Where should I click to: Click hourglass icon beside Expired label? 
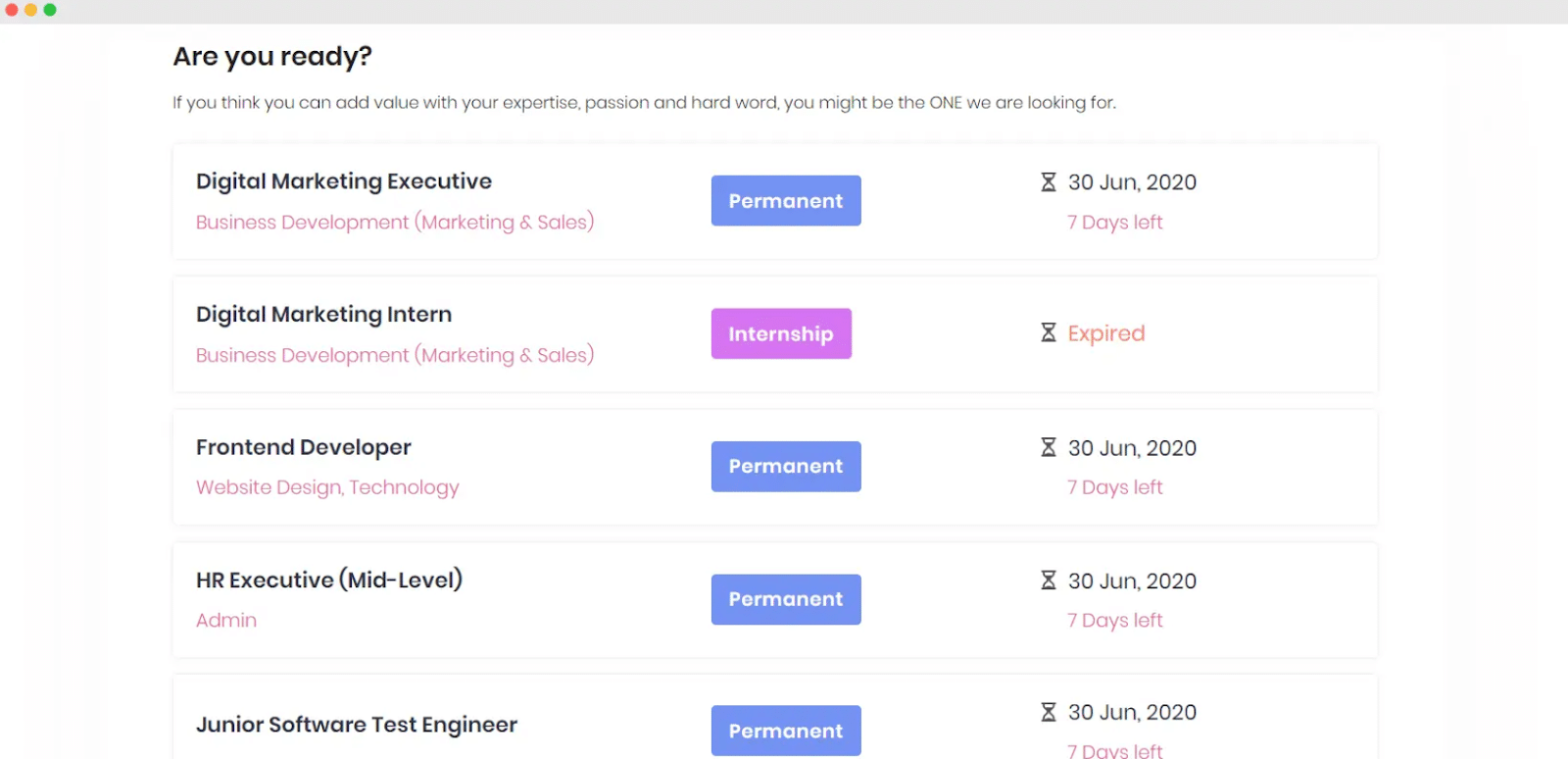[1048, 333]
